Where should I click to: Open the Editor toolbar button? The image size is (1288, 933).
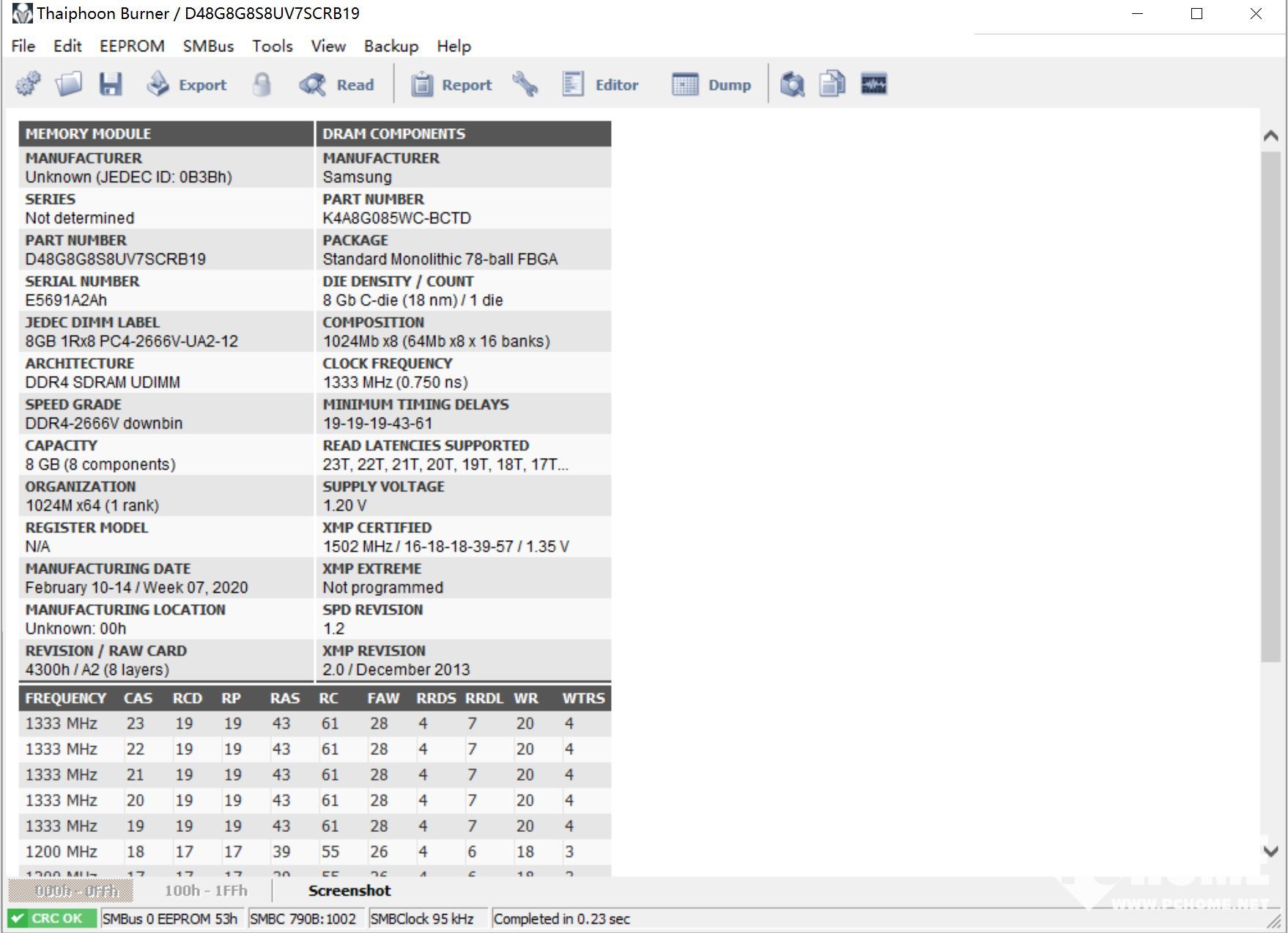601,84
